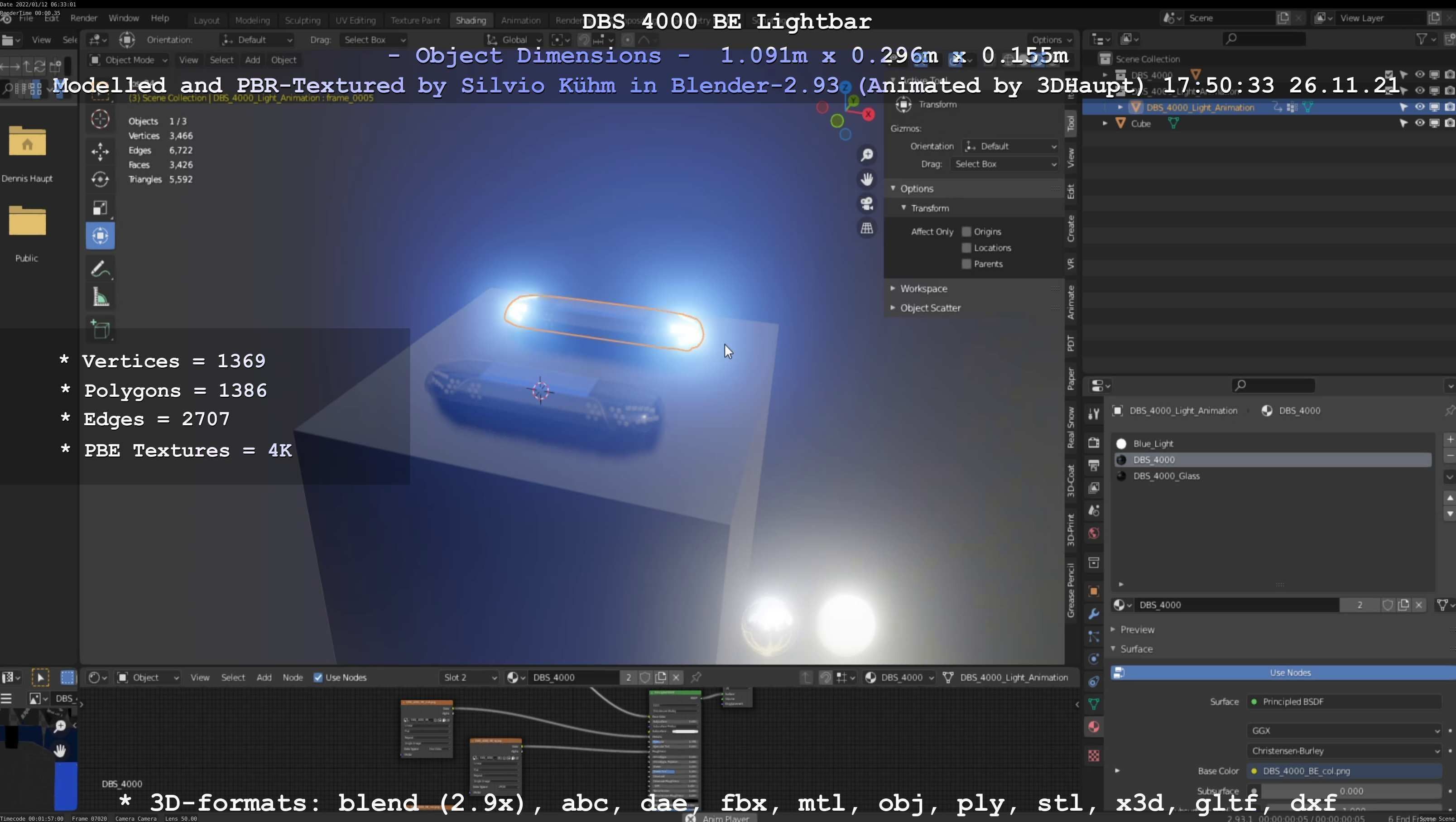The image size is (1456, 822).
Task: Click the red X axis gizmo
Action: (x=868, y=114)
